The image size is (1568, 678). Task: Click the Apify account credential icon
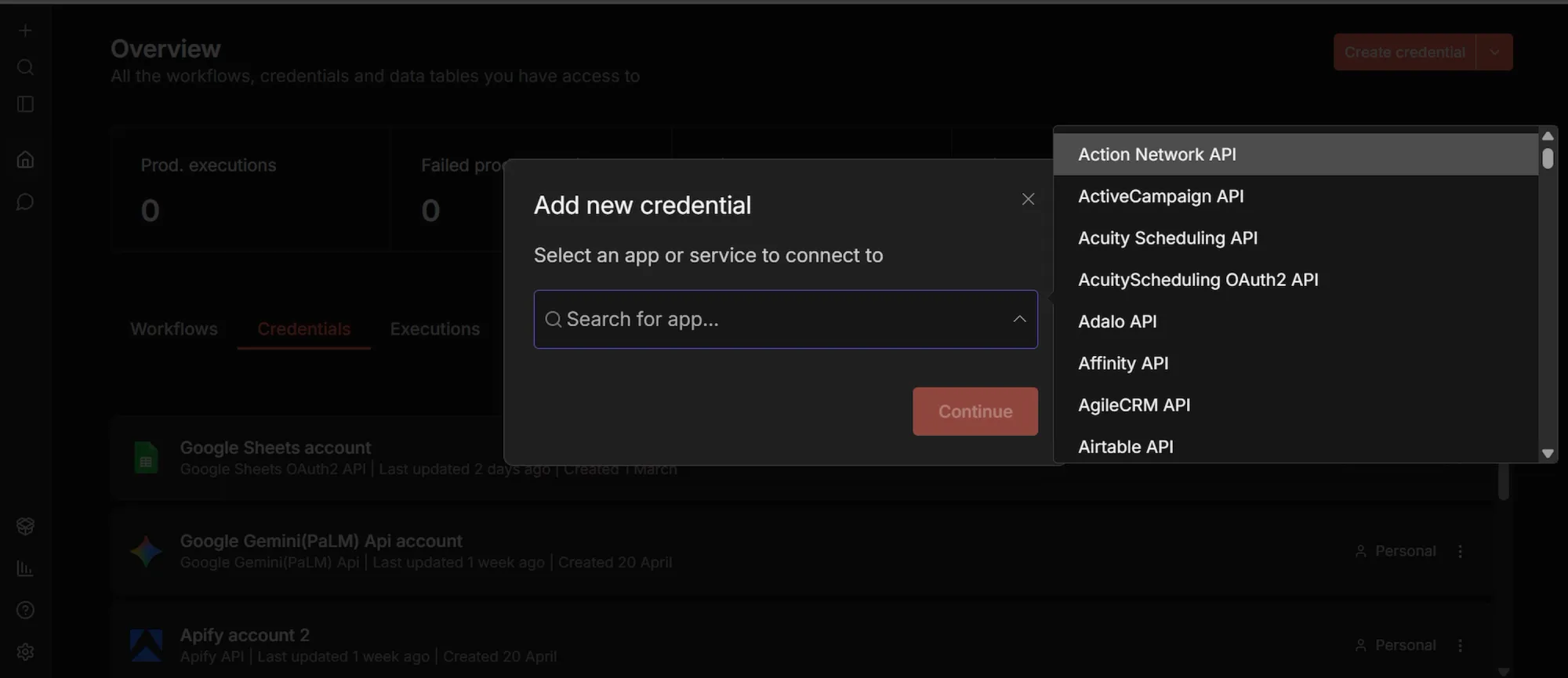point(146,645)
